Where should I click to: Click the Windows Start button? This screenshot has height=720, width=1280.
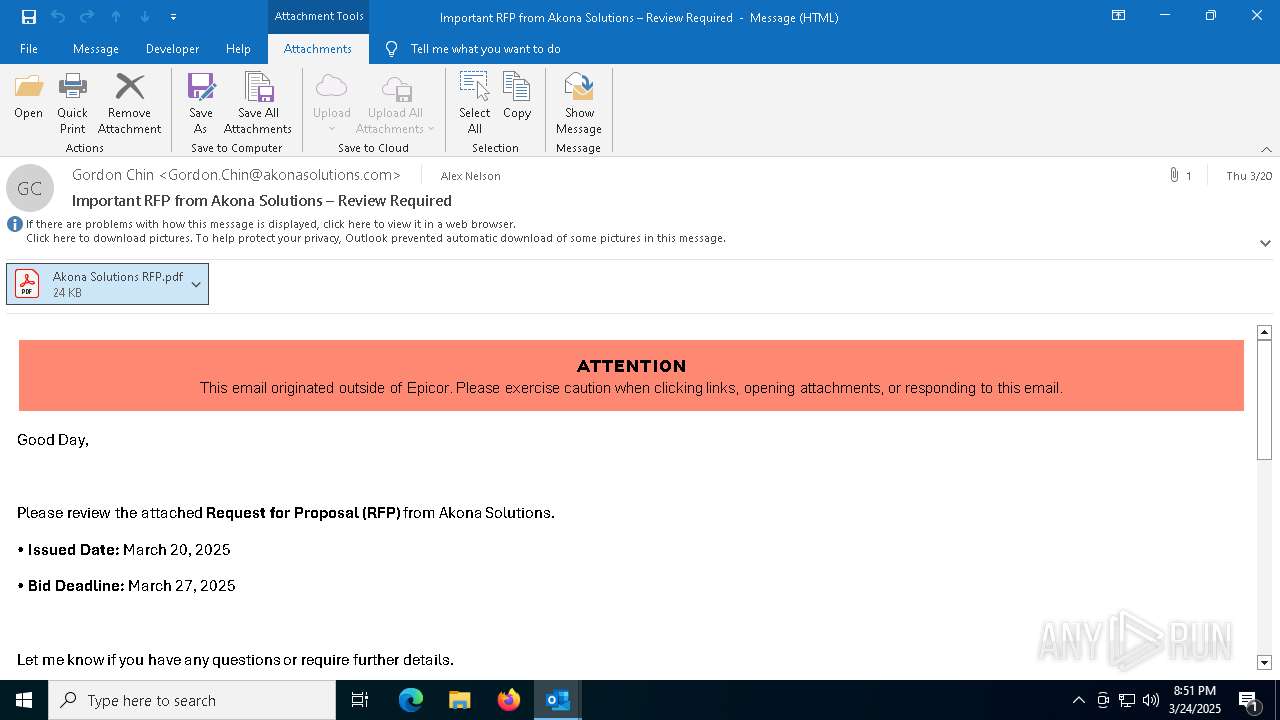click(x=24, y=700)
